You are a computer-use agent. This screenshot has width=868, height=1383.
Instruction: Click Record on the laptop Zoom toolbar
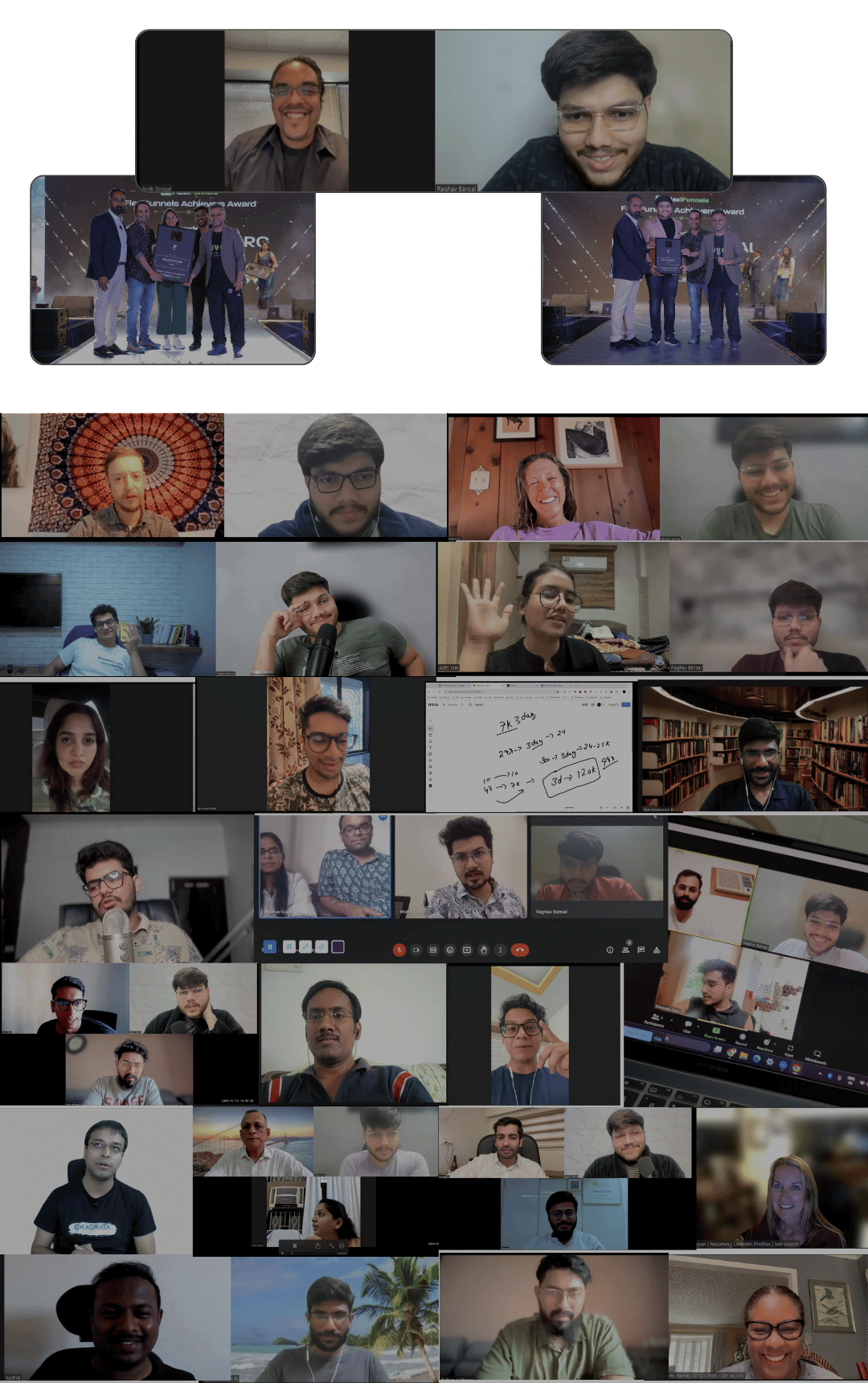click(742, 1040)
